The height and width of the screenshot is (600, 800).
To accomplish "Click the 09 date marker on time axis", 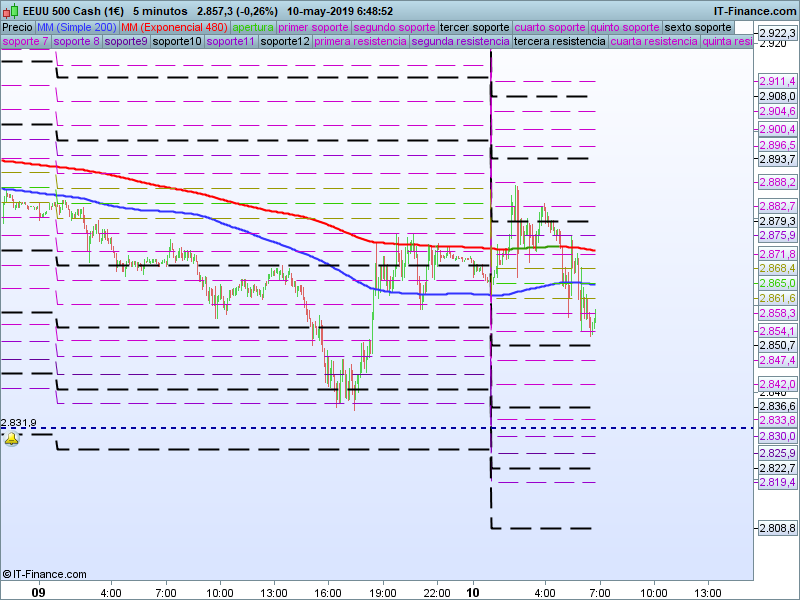I will (38, 592).
